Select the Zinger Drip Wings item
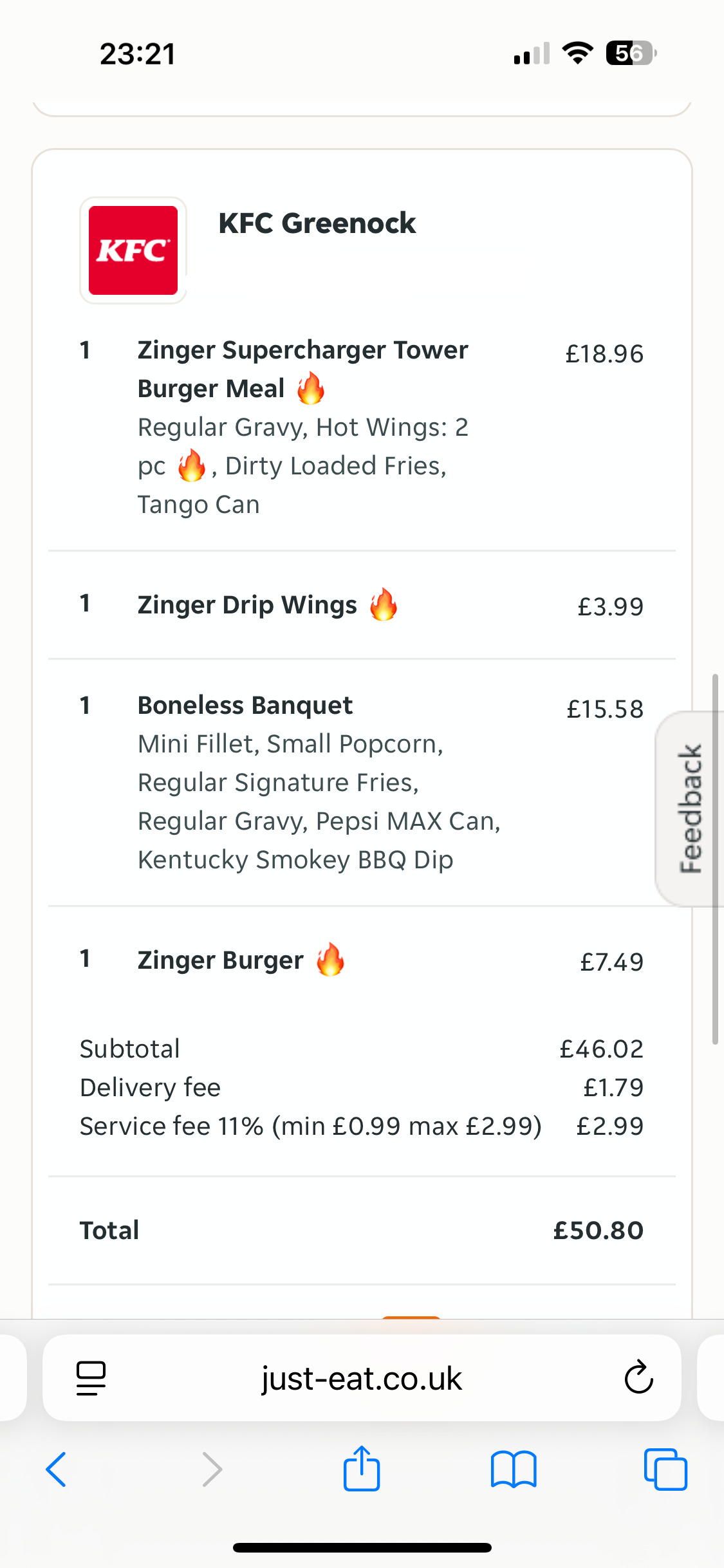This screenshot has width=724, height=1568. pos(248,605)
